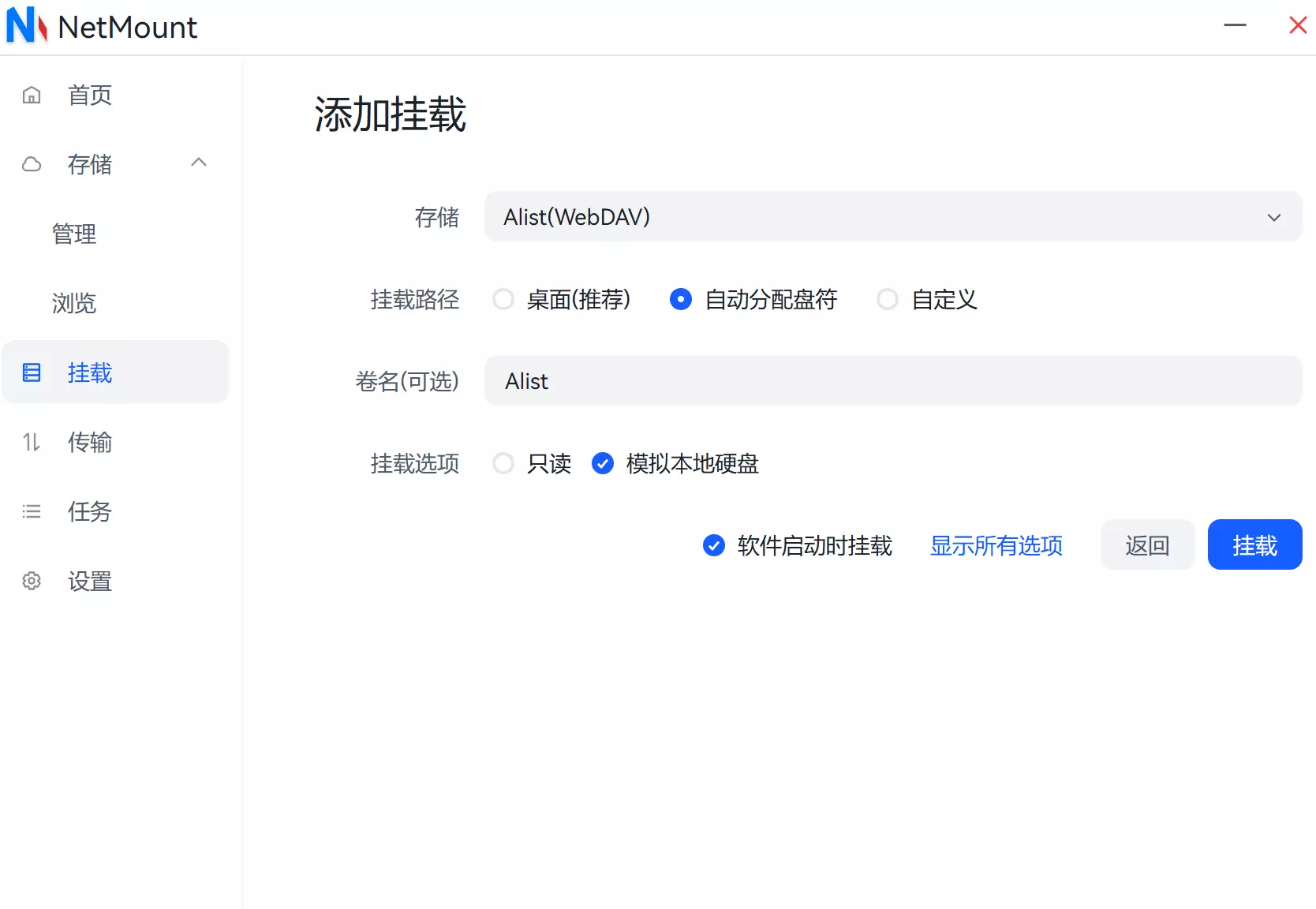
Task: Open 管理 under storage menu
Action: tap(74, 234)
